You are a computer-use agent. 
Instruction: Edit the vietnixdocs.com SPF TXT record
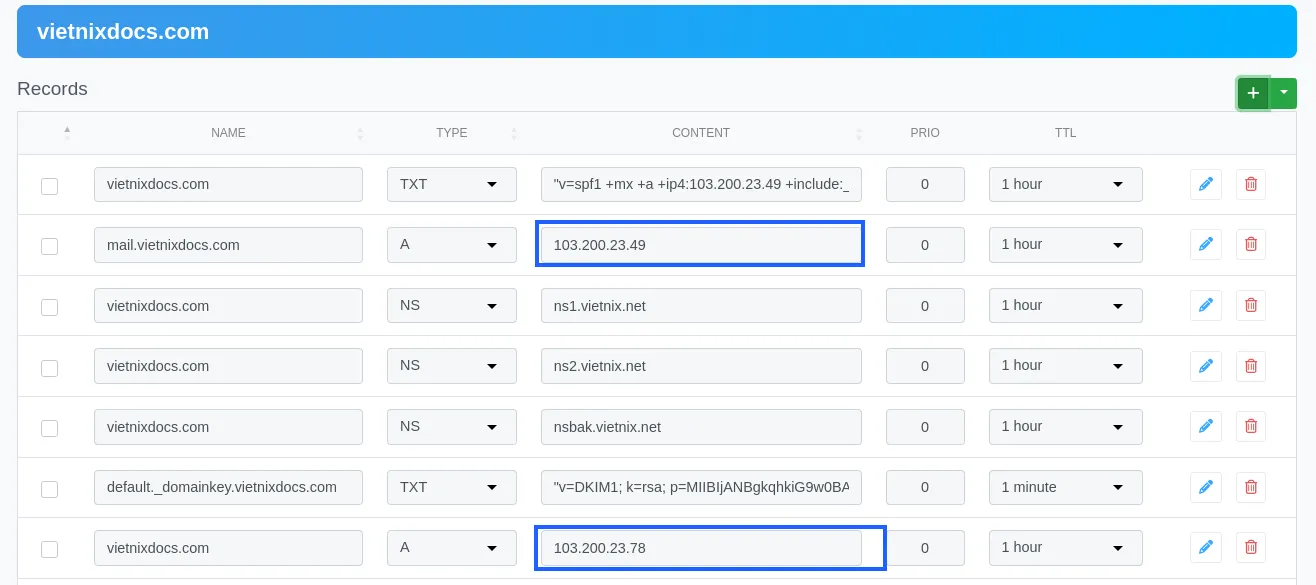1206,184
